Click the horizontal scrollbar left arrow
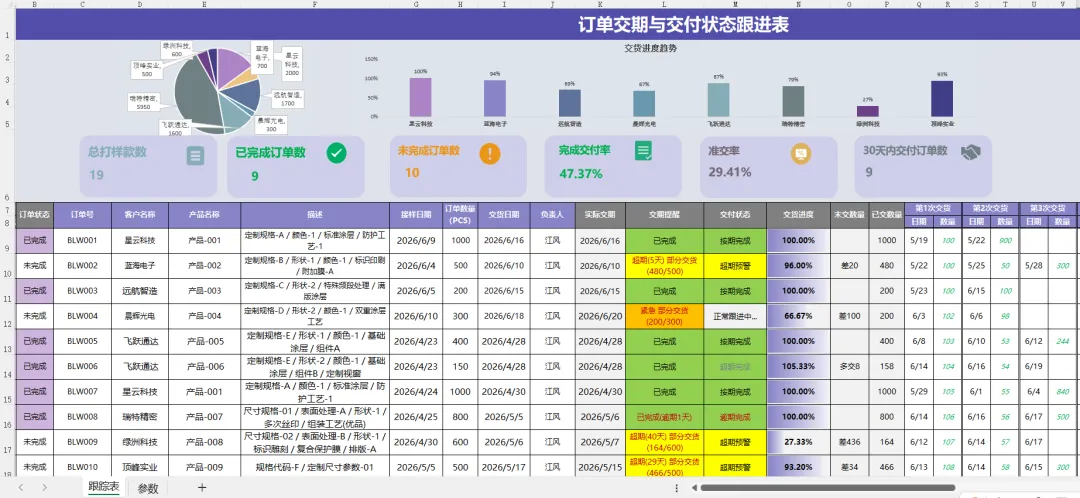This screenshot has height=498, width=1080. 694,488
